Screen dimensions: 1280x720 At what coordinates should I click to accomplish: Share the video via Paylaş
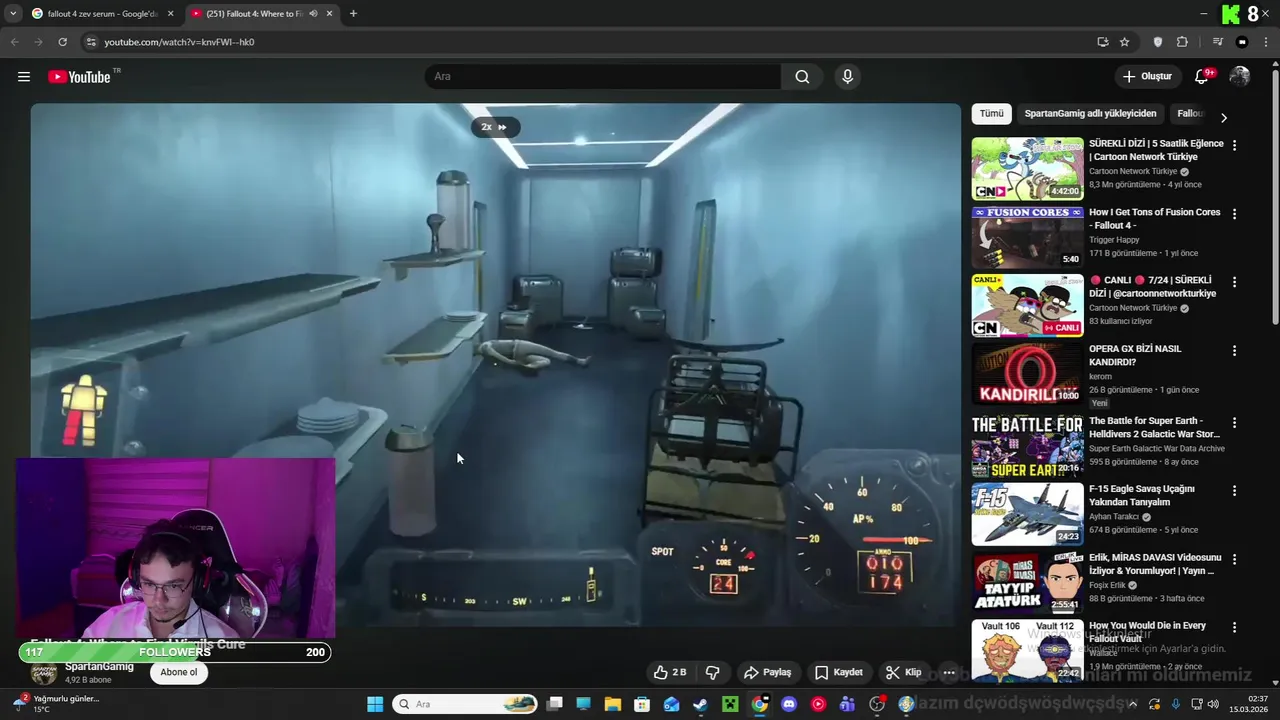767,672
